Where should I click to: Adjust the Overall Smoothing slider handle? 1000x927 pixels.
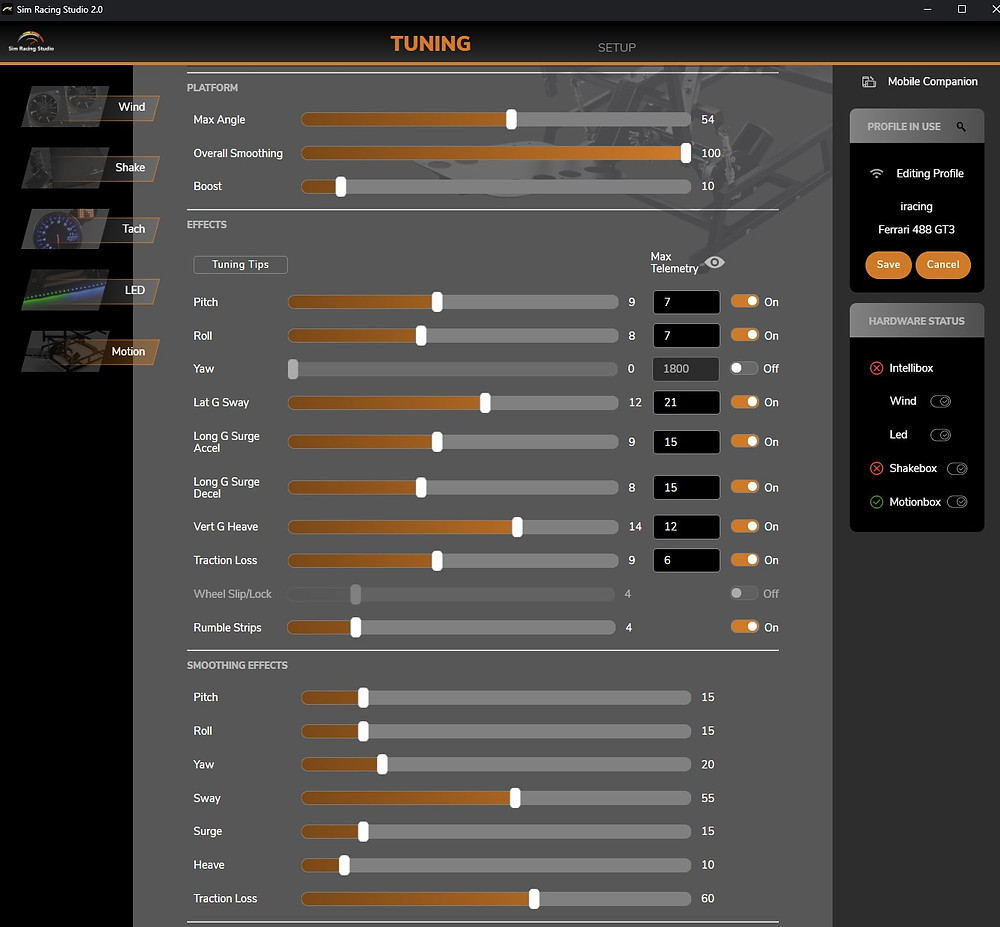(x=686, y=153)
